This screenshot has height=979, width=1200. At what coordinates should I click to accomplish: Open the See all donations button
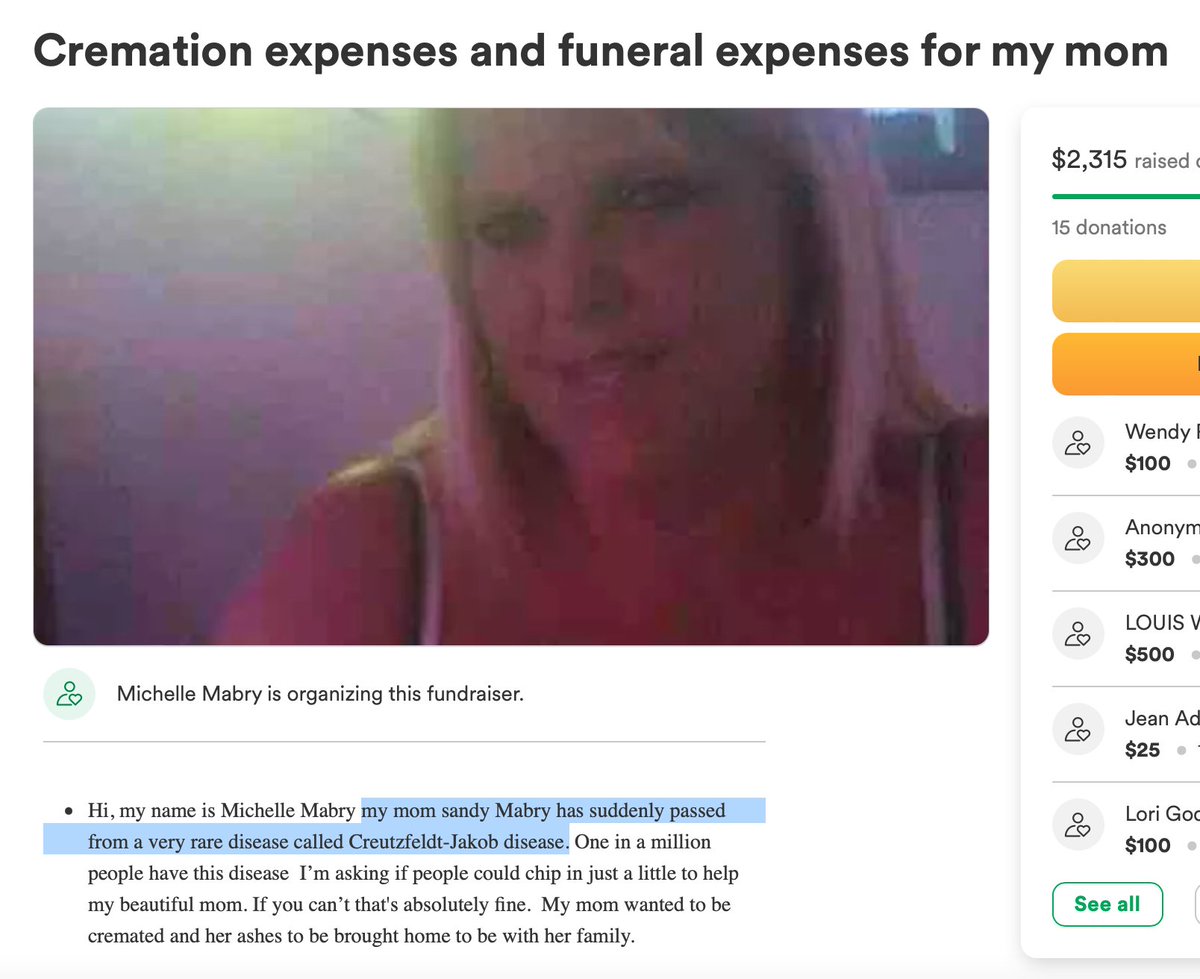[x=1107, y=904]
